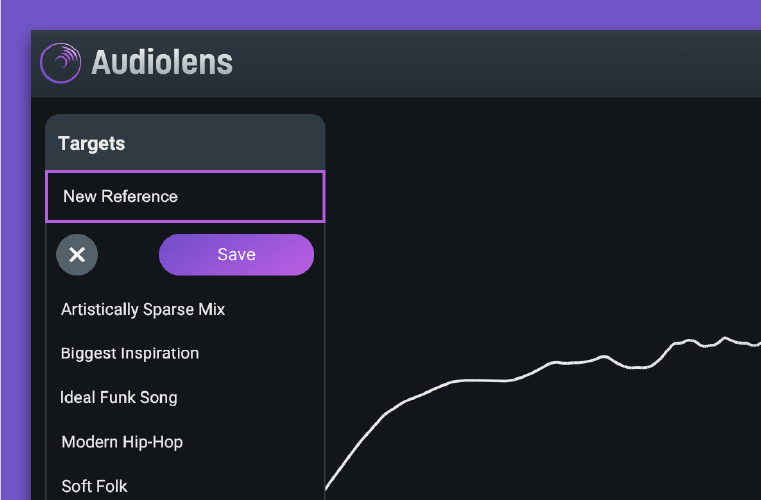This screenshot has height=500, width=761.
Task: Click on the white spectrum curve
Action: click(480, 381)
